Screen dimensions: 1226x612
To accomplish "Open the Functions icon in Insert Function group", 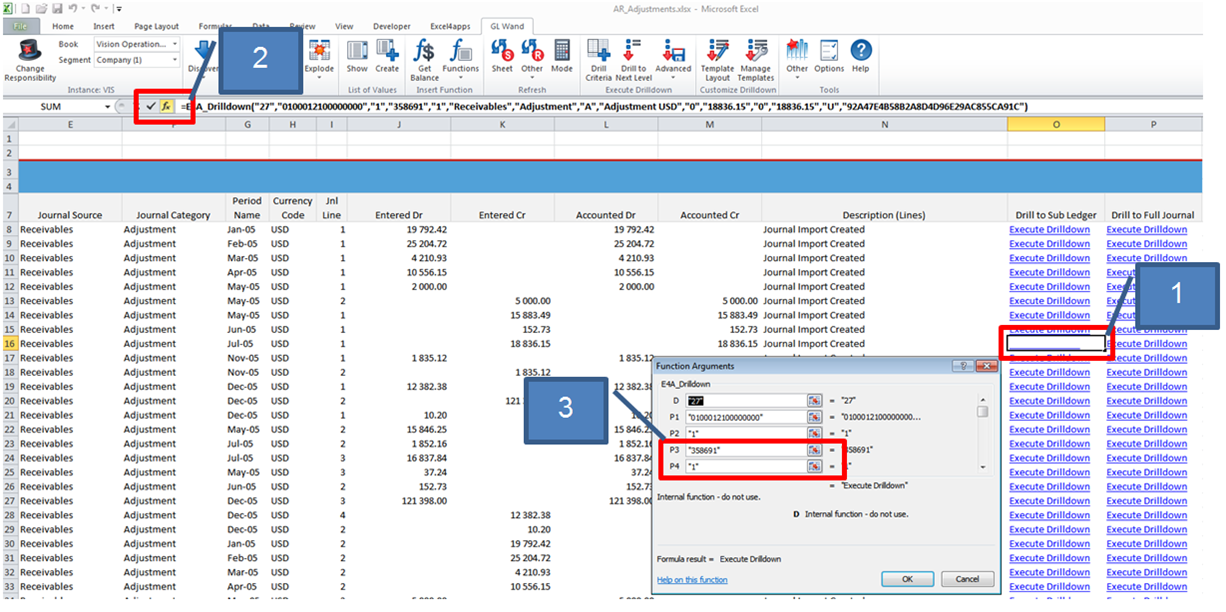I will [461, 50].
